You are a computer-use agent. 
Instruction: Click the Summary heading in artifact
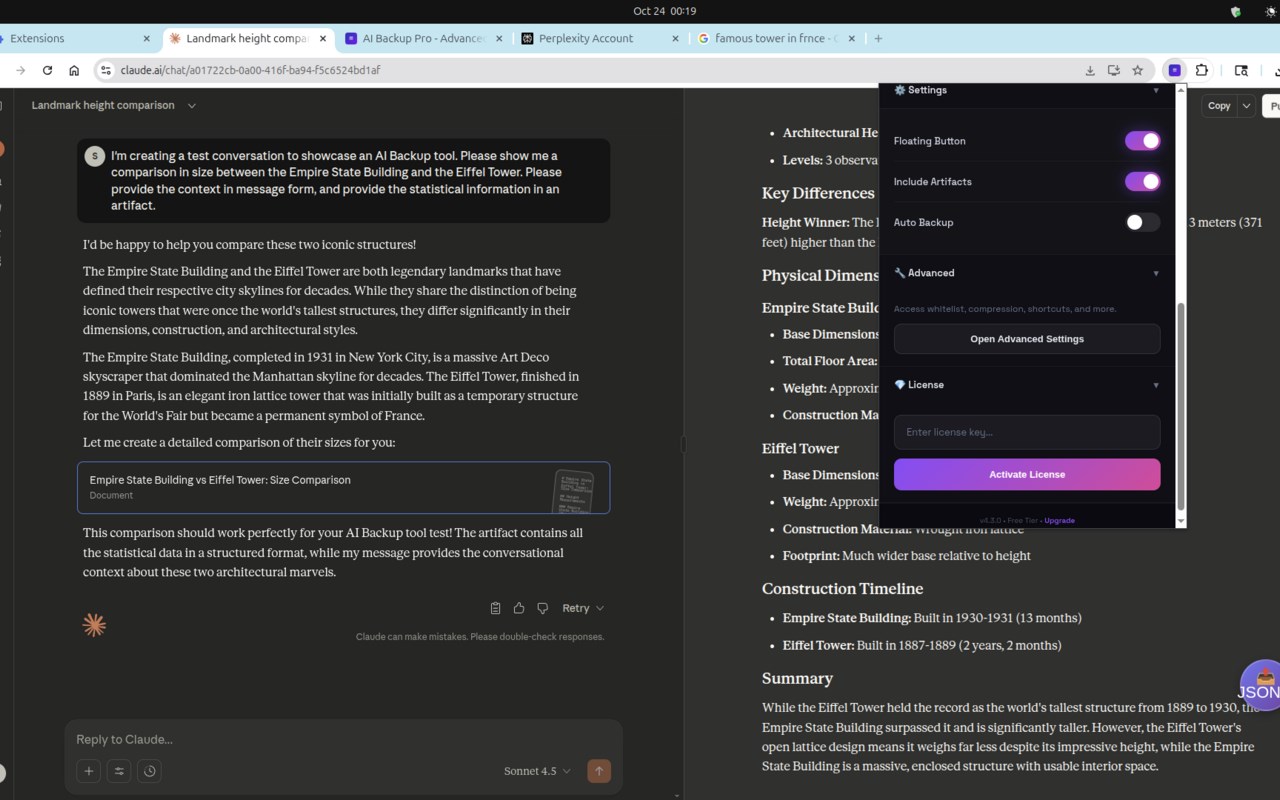point(797,678)
